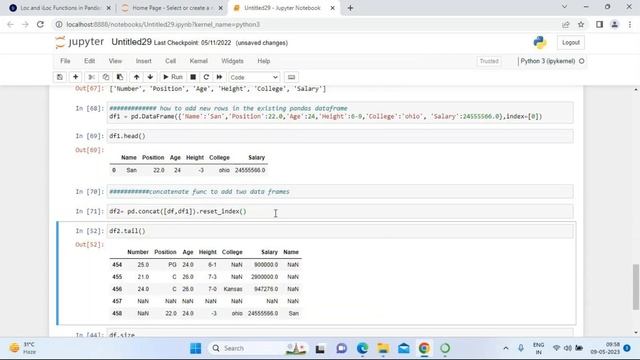This screenshot has width=640, height=360.
Task: Open the Edit menu
Action: pos(89,61)
